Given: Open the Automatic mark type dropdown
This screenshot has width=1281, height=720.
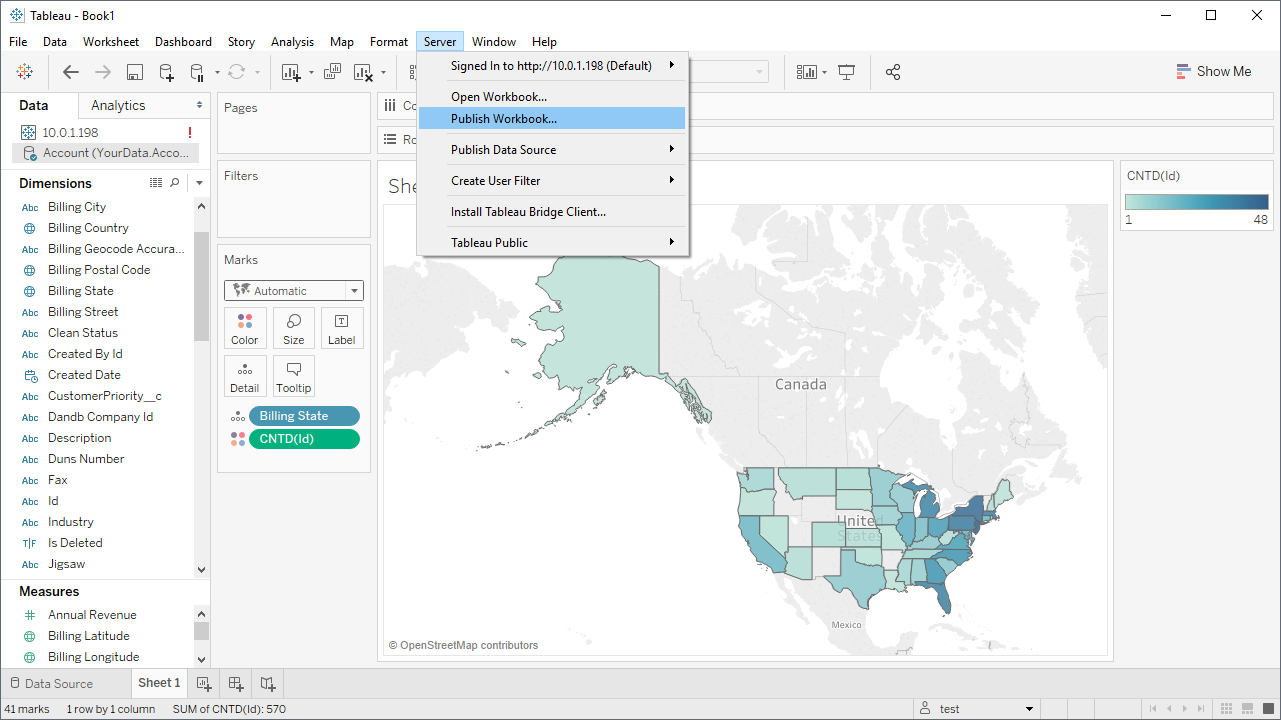Looking at the screenshot, I should pos(294,291).
